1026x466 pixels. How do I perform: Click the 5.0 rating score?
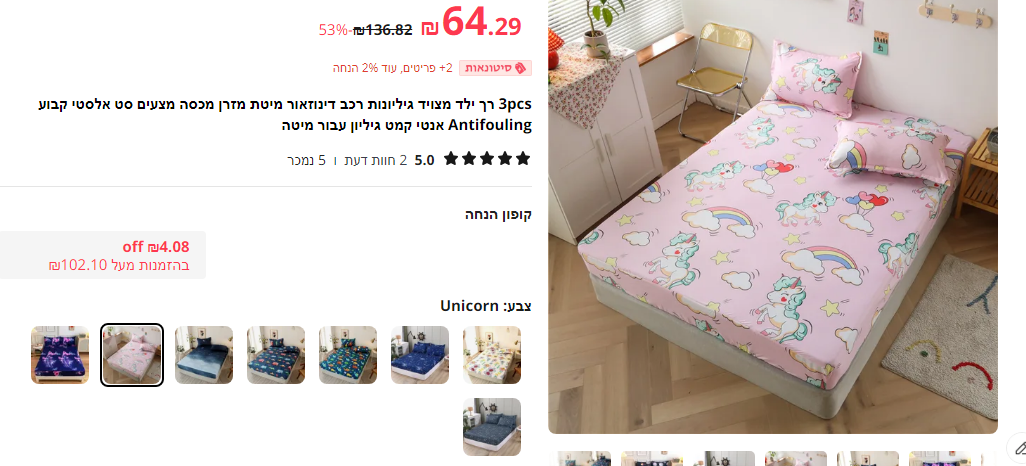tap(424, 160)
